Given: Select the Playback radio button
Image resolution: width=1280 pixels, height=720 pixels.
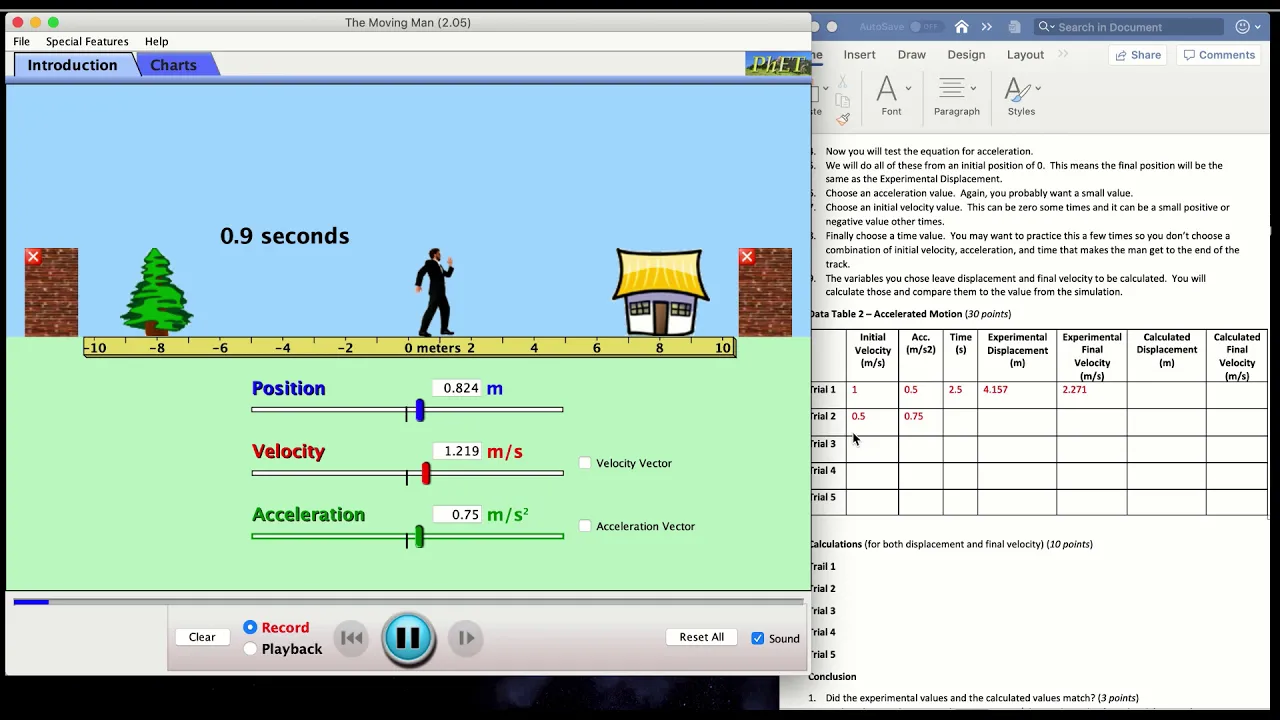Looking at the screenshot, I should coord(250,649).
